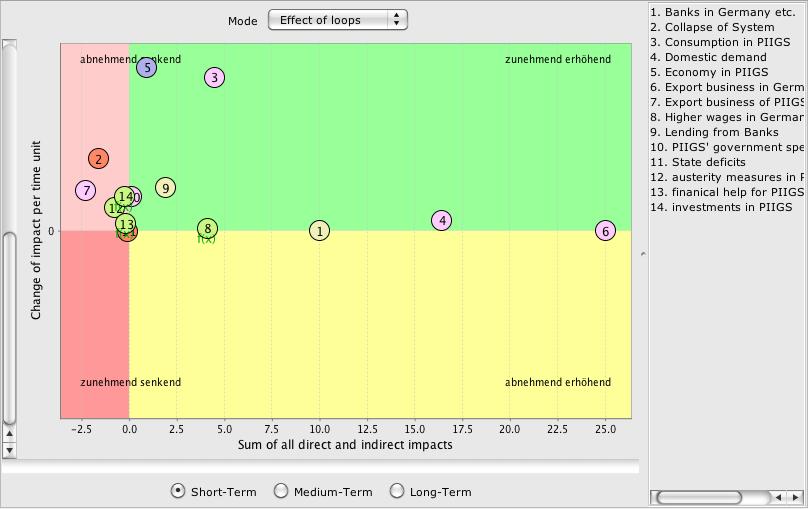Switch to Medium-Term view
The height and width of the screenshot is (509, 808).
click(x=281, y=491)
